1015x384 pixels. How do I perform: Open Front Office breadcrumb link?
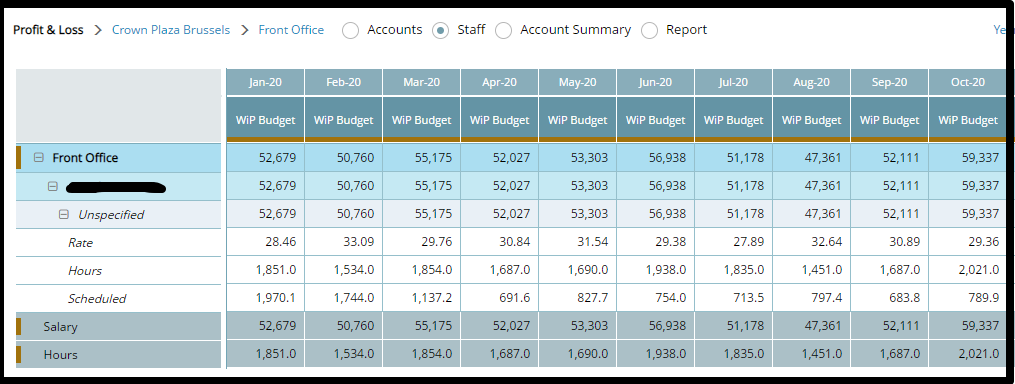pos(291,30)
